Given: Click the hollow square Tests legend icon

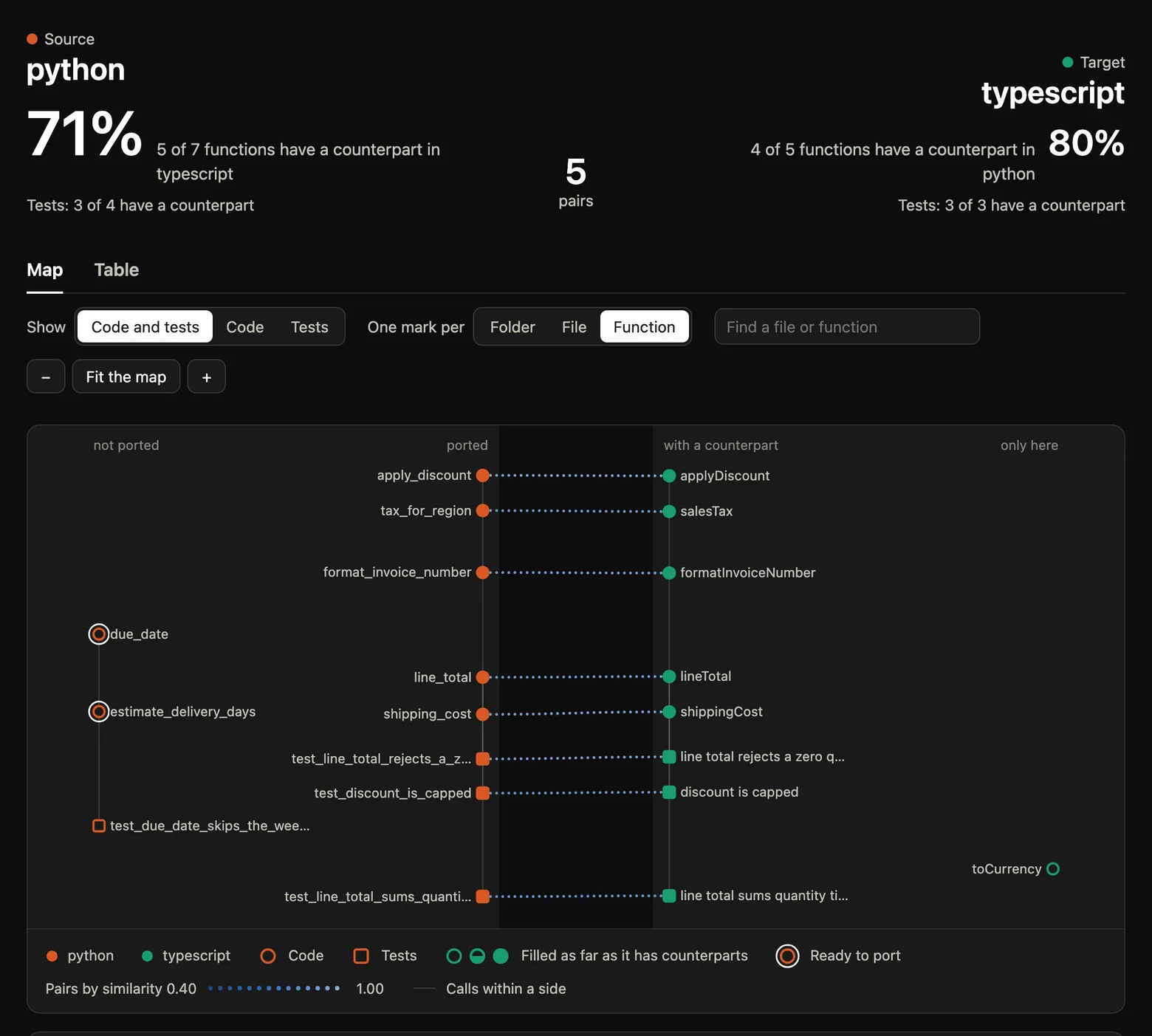Looking at the screenshot, I should [x=361, y=956].
